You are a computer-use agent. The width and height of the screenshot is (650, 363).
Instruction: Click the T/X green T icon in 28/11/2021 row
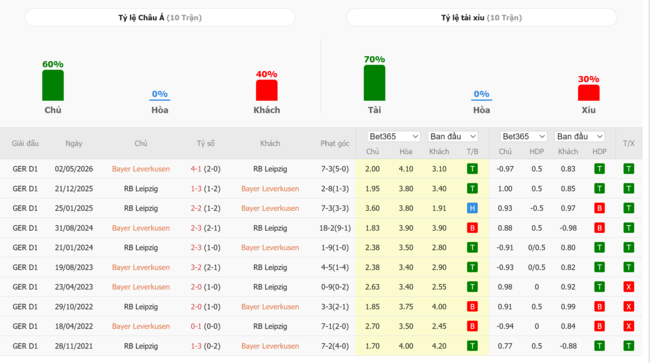coord(629,346)
